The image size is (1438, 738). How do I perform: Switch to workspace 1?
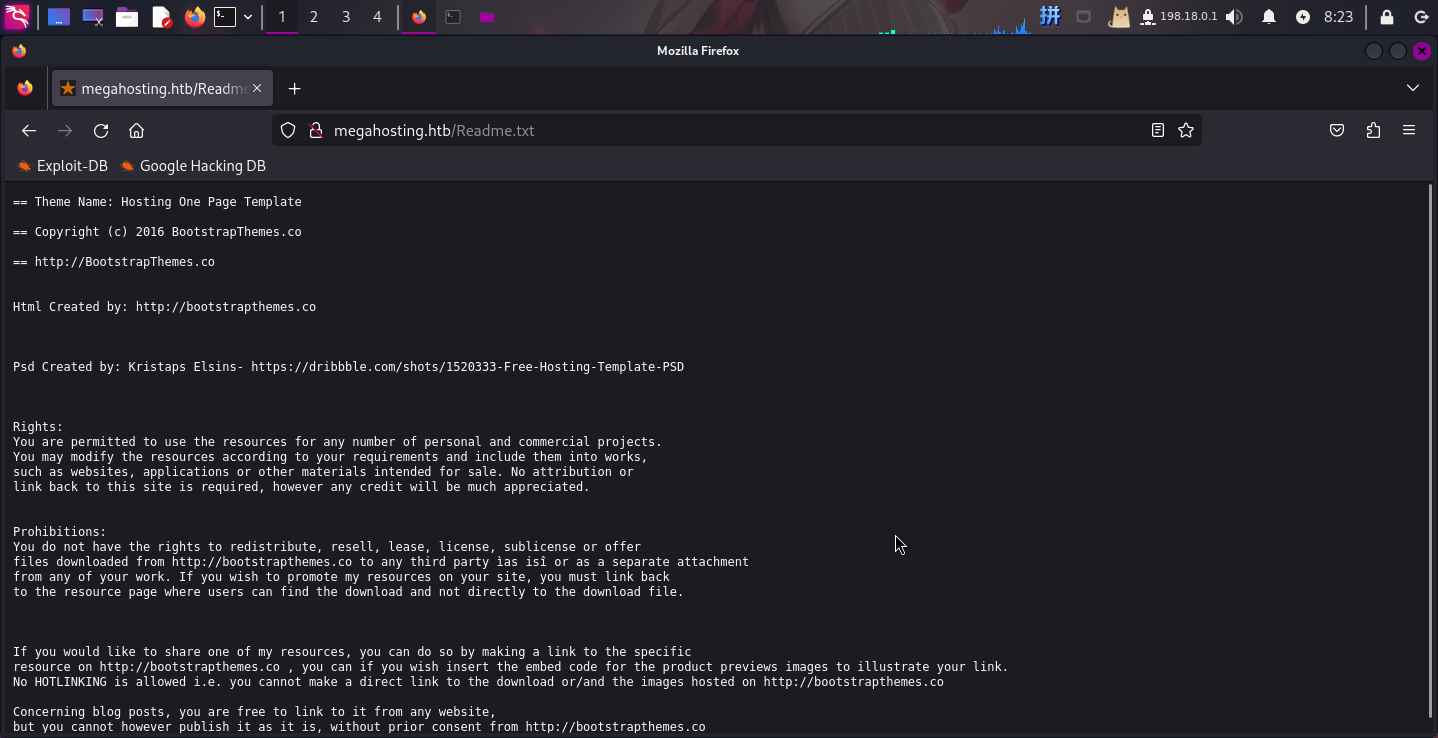(x=282, y=17)
